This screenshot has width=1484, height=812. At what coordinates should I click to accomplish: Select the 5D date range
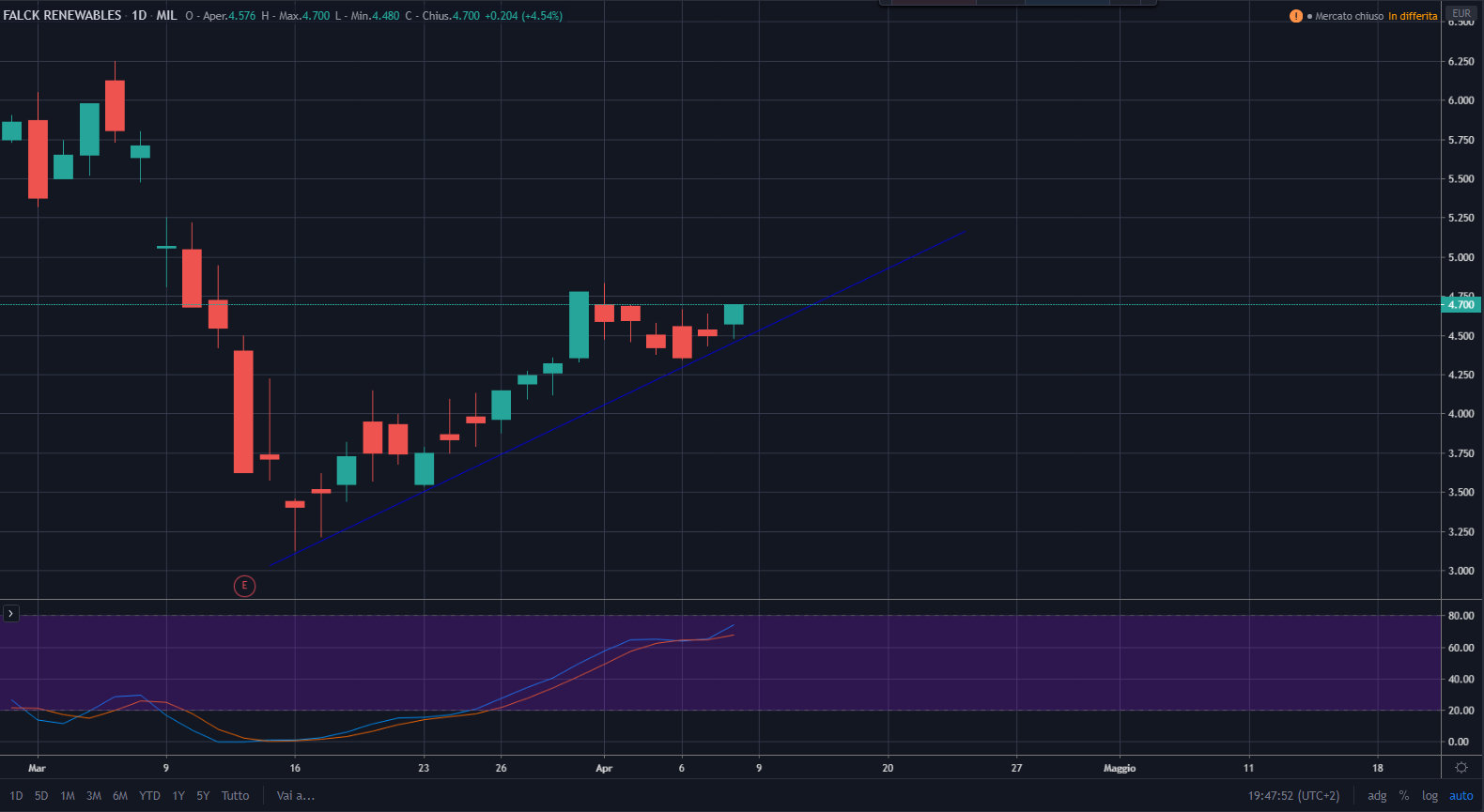[41, 796]
